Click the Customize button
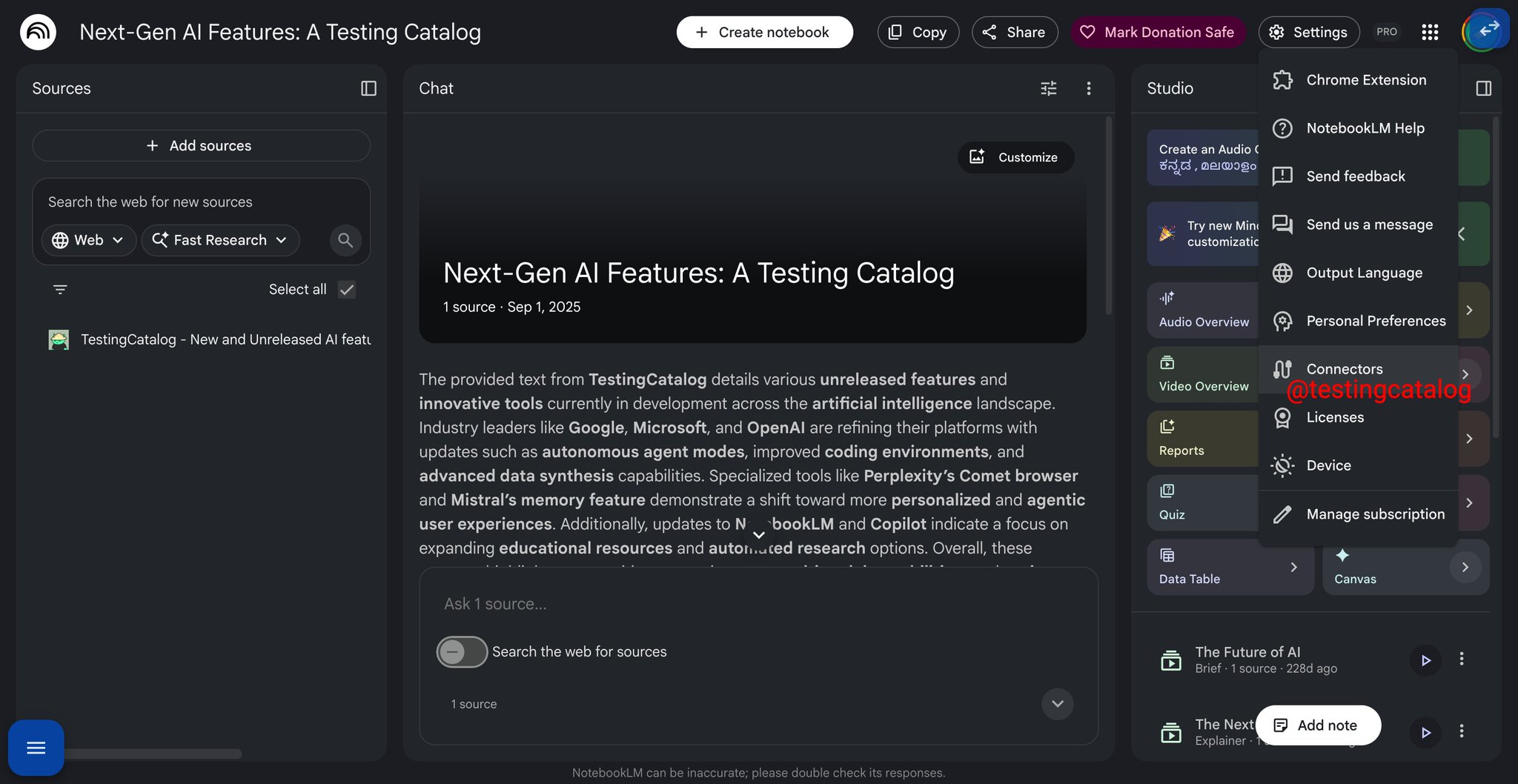The height and width of the screenshot is (784, 1518). coord(1015,157)
